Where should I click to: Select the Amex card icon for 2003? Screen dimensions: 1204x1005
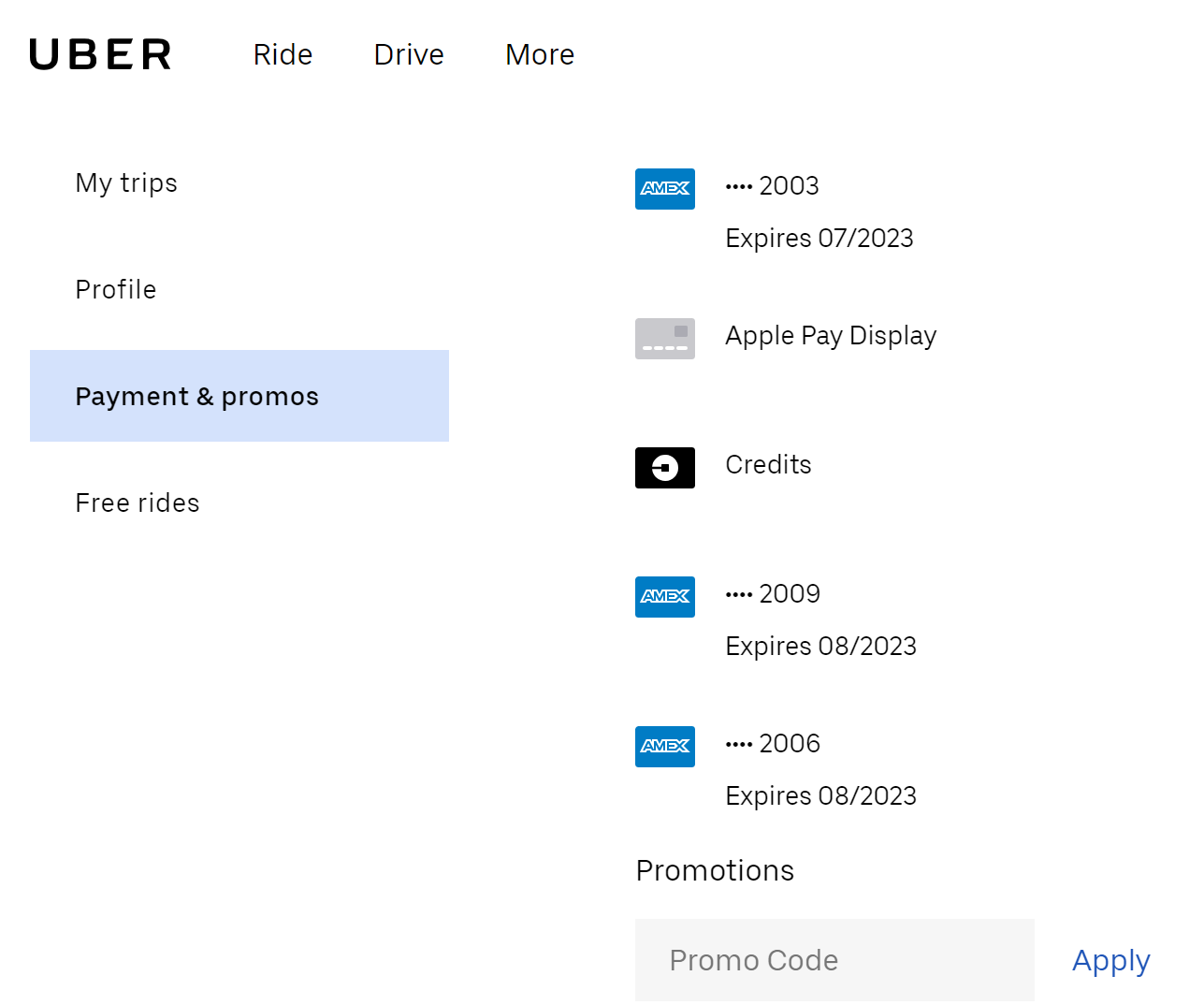pos(665,189)
